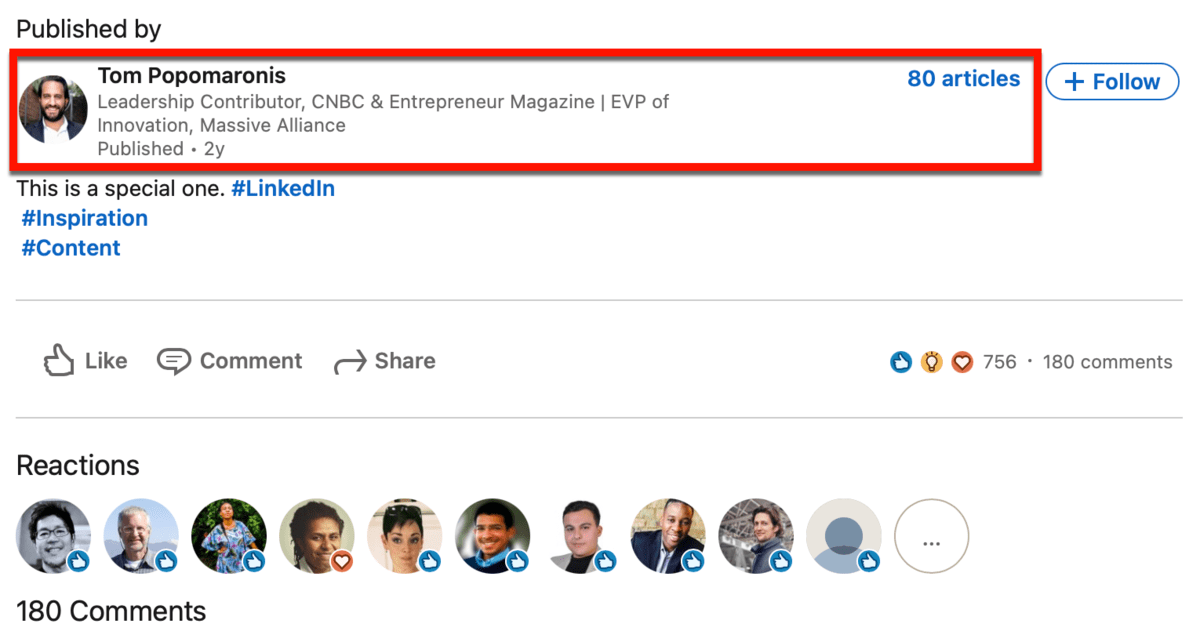Open the reactor avatar wearing colorful blue dress
Viewport: 1200px width, 638px height.
pos(229,537)
